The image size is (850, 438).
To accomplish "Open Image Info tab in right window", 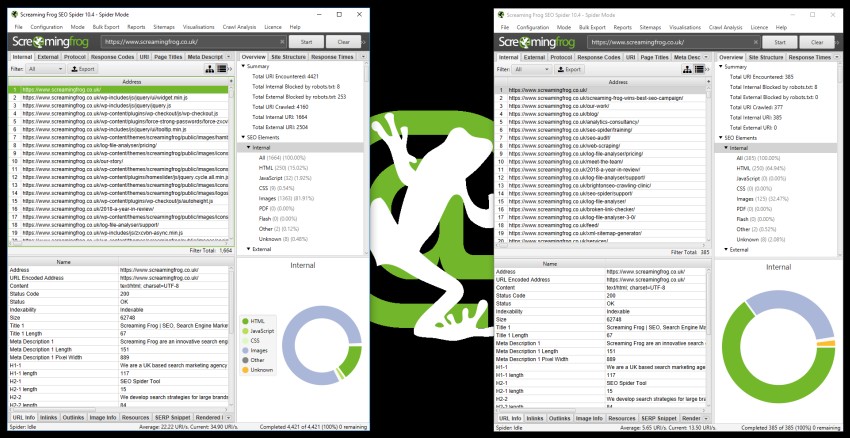I will tap(589, 418).
